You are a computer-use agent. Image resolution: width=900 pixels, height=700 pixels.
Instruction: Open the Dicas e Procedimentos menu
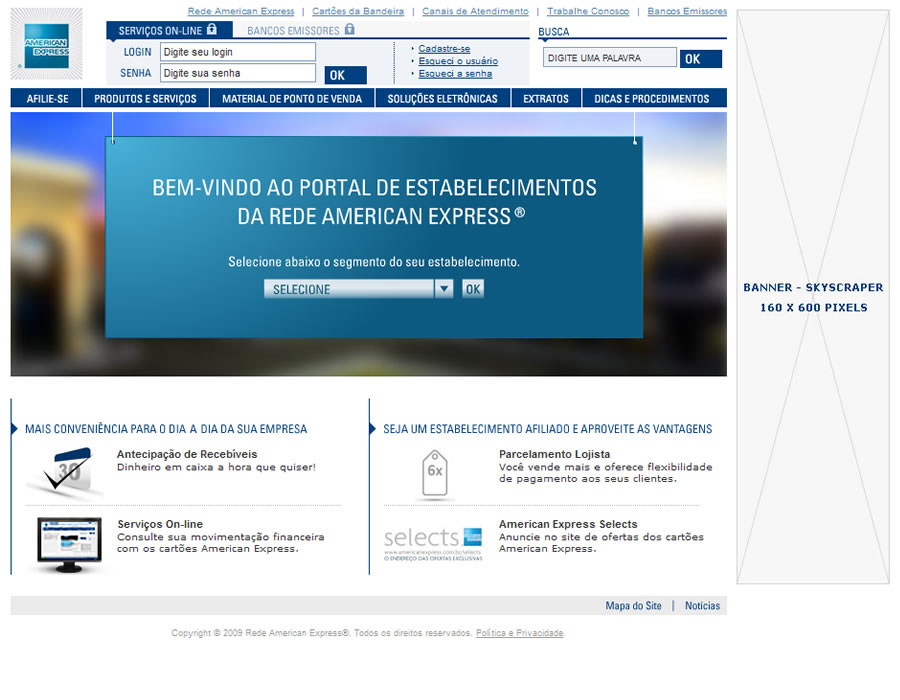click(x=652, y=99)
